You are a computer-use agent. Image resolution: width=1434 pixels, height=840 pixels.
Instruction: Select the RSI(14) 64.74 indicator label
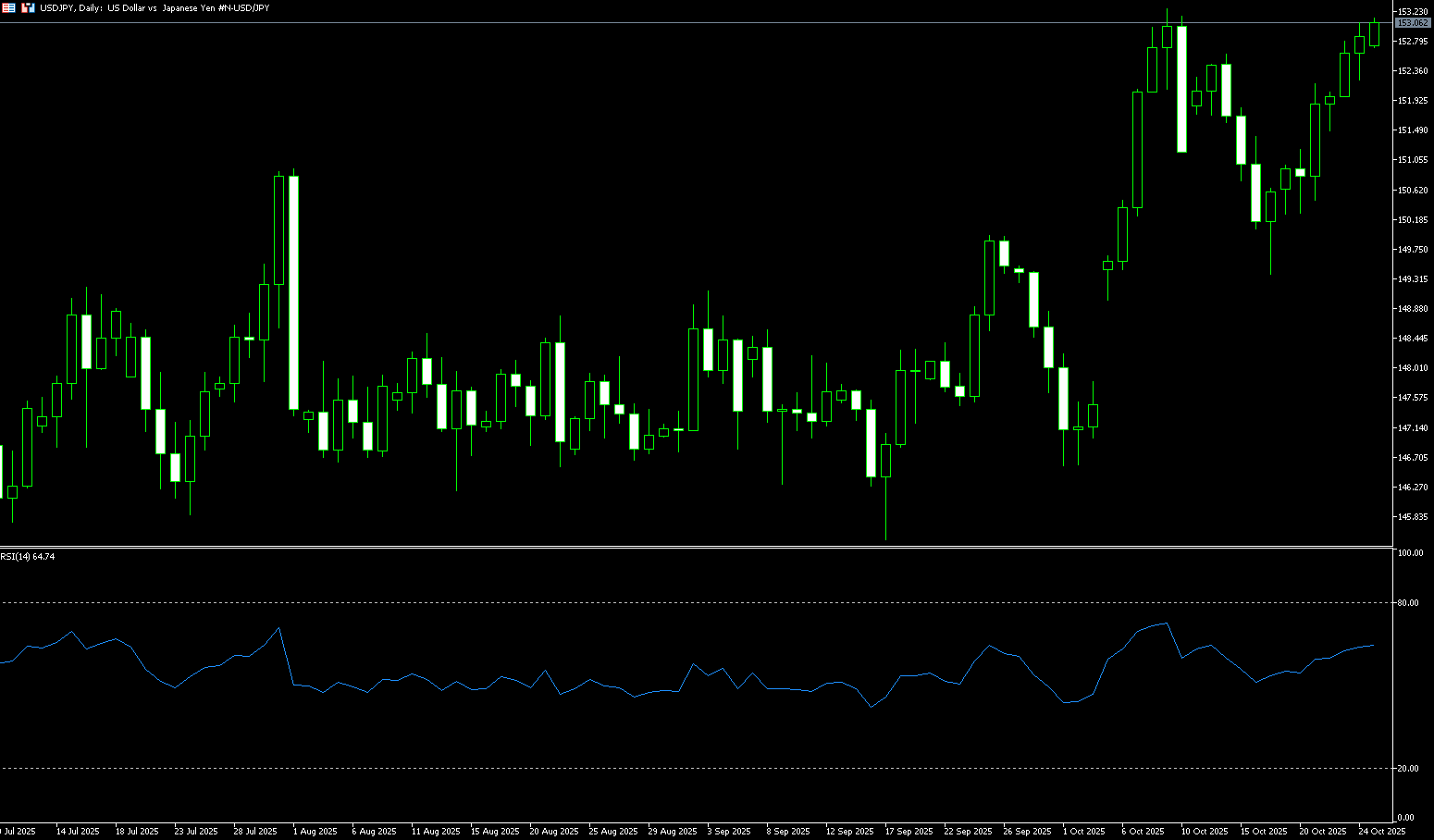point(28,557)
